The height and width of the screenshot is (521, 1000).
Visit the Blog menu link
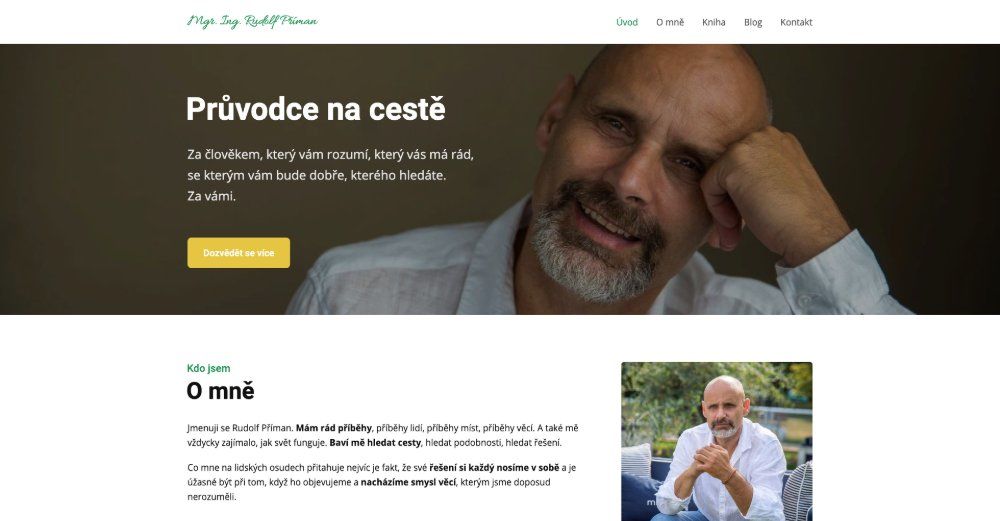pyautogui.click(x=753, y=22)
